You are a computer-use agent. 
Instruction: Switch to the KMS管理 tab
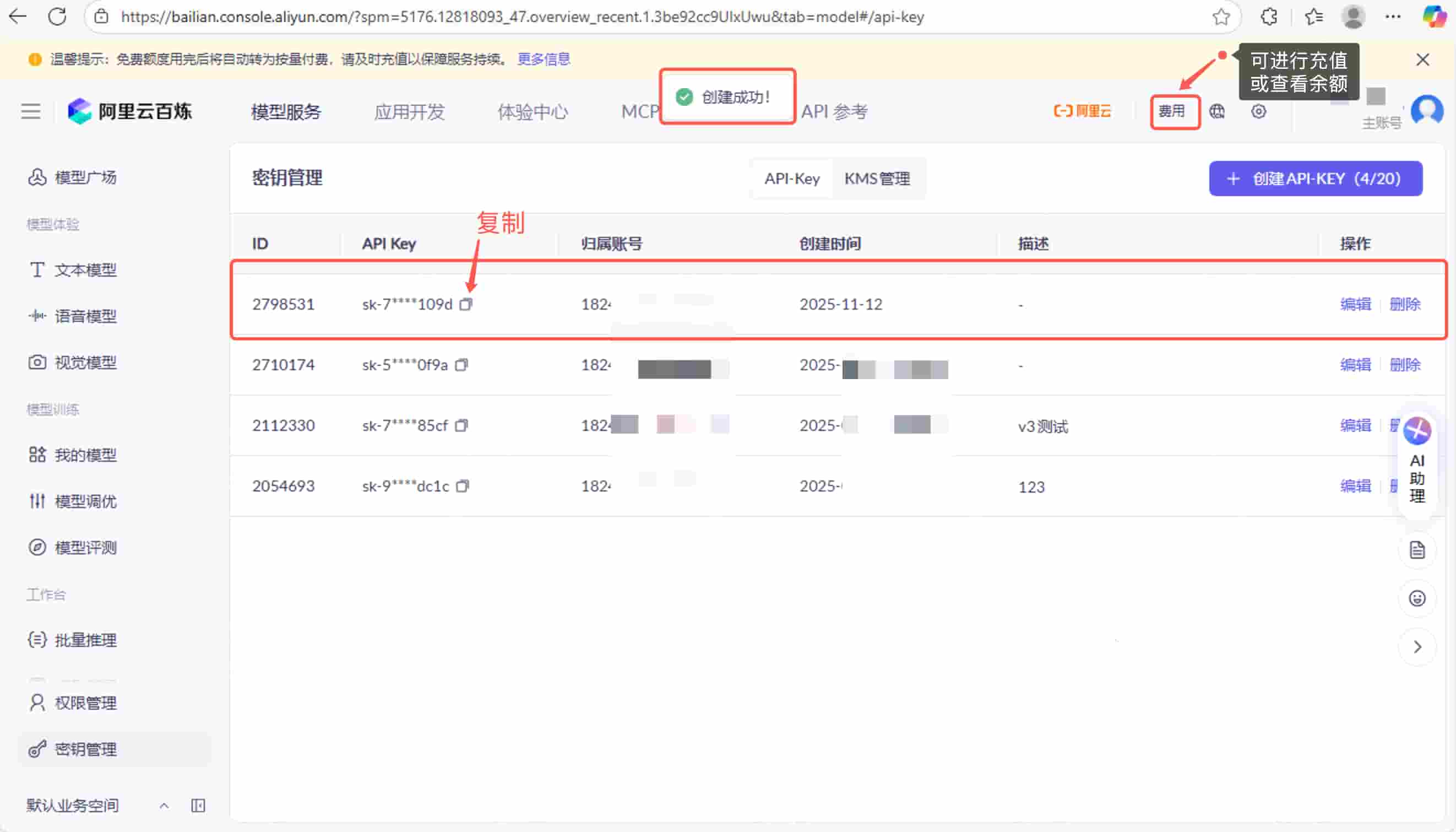click(x=878, y=179)
